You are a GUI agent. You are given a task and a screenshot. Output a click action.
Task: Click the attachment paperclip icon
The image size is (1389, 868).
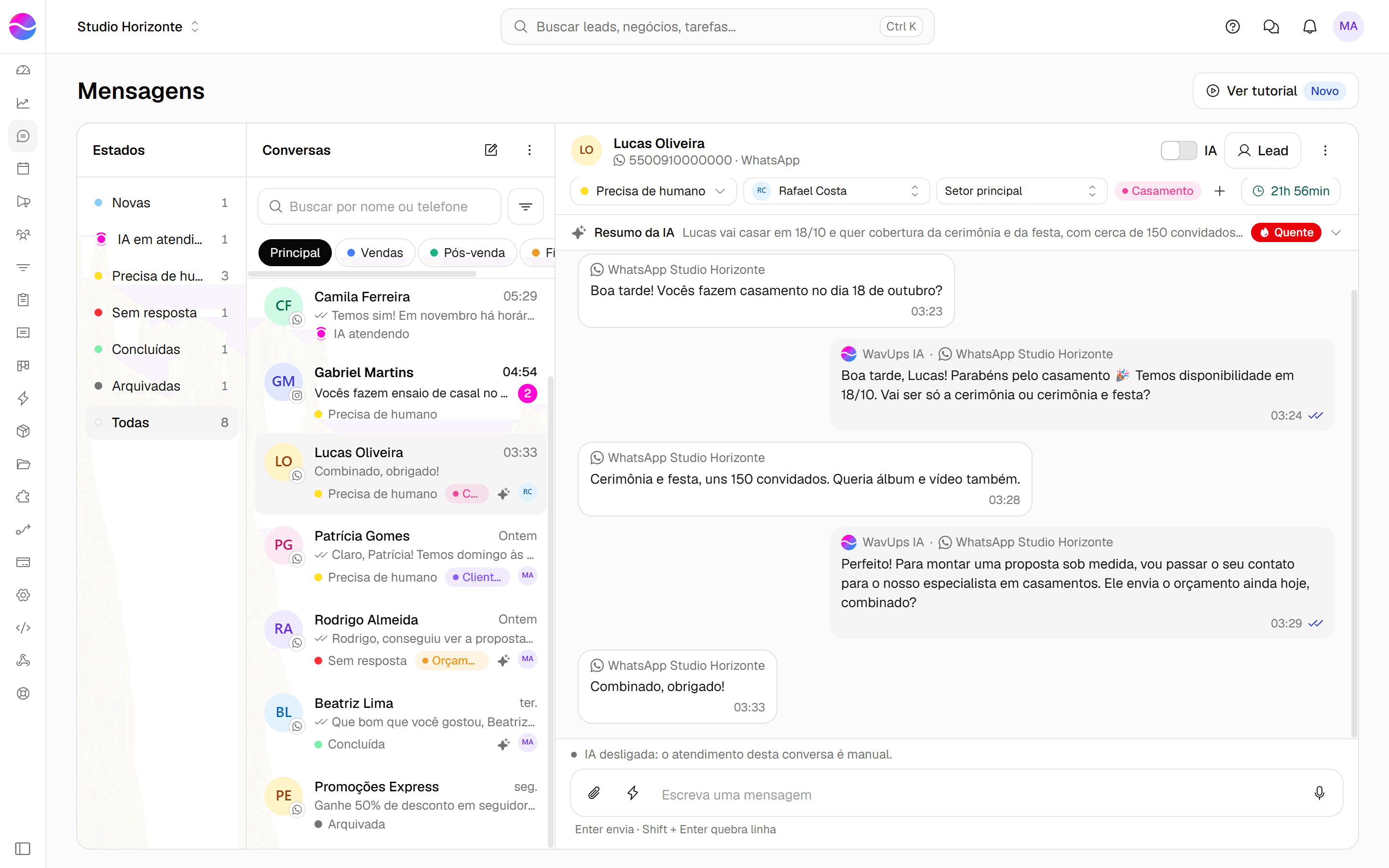coord(594,793)
